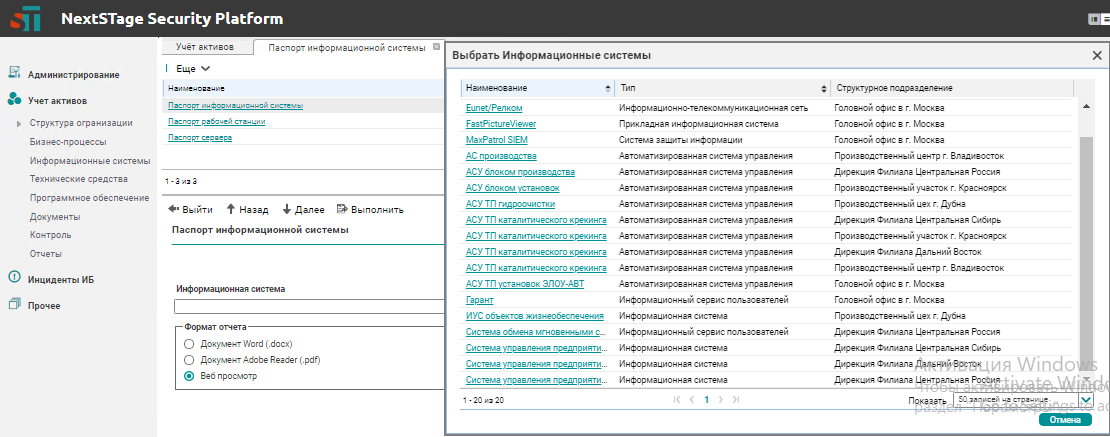Select the Веб просмотр radio option
The image size is (1110, 437).
pyautogui.click(x=188, y=376)
